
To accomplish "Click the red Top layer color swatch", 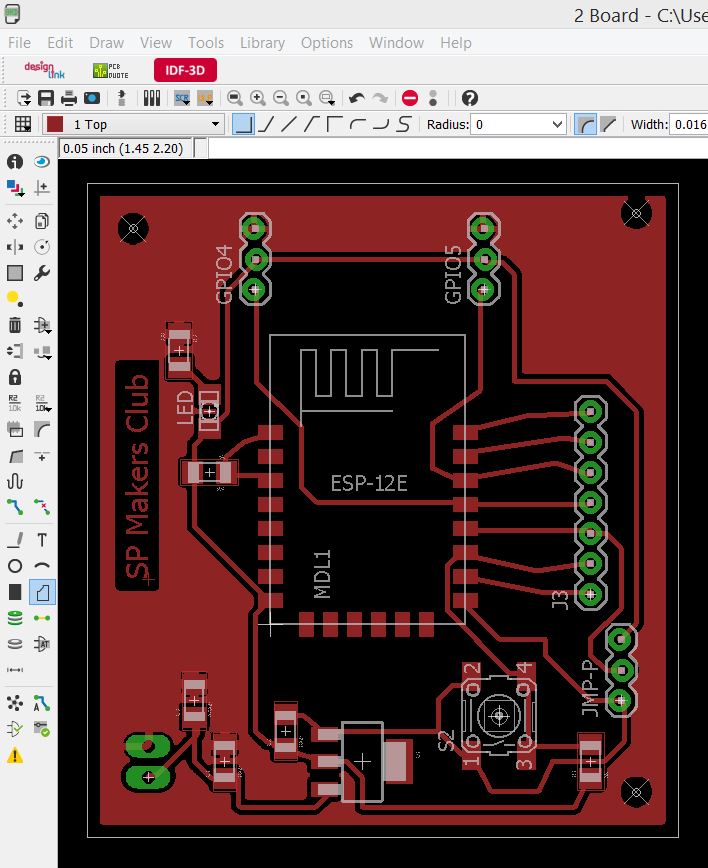I will pos(55,125).
